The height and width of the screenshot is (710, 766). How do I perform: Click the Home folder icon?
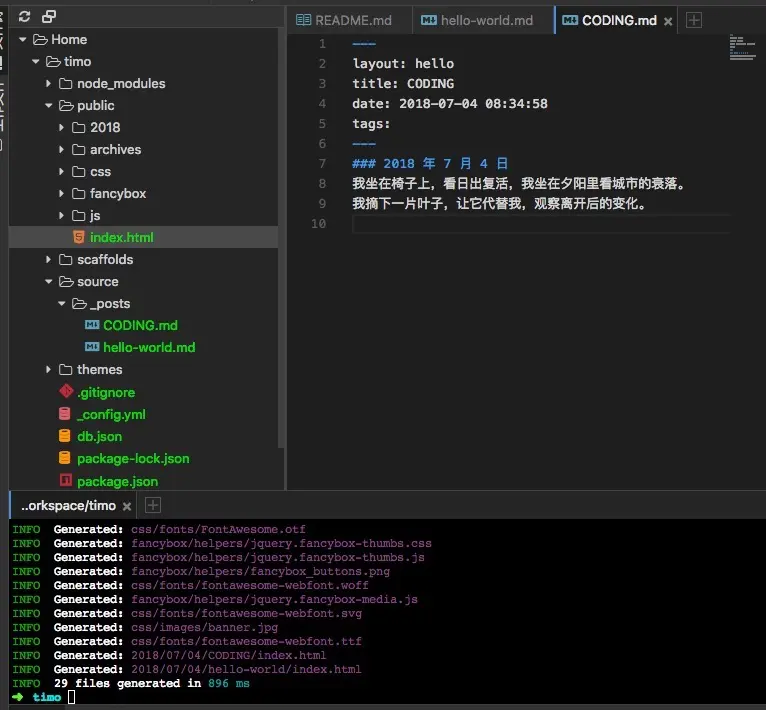coord(40,40)
